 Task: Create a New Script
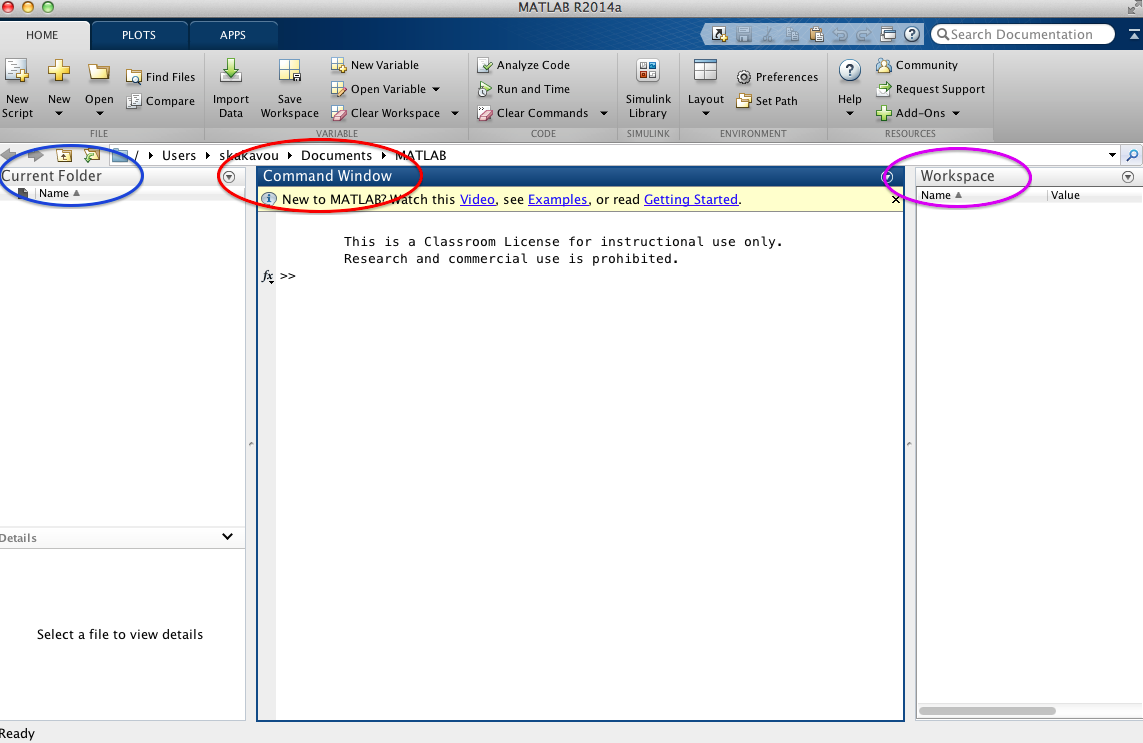[x=17, y=88]
